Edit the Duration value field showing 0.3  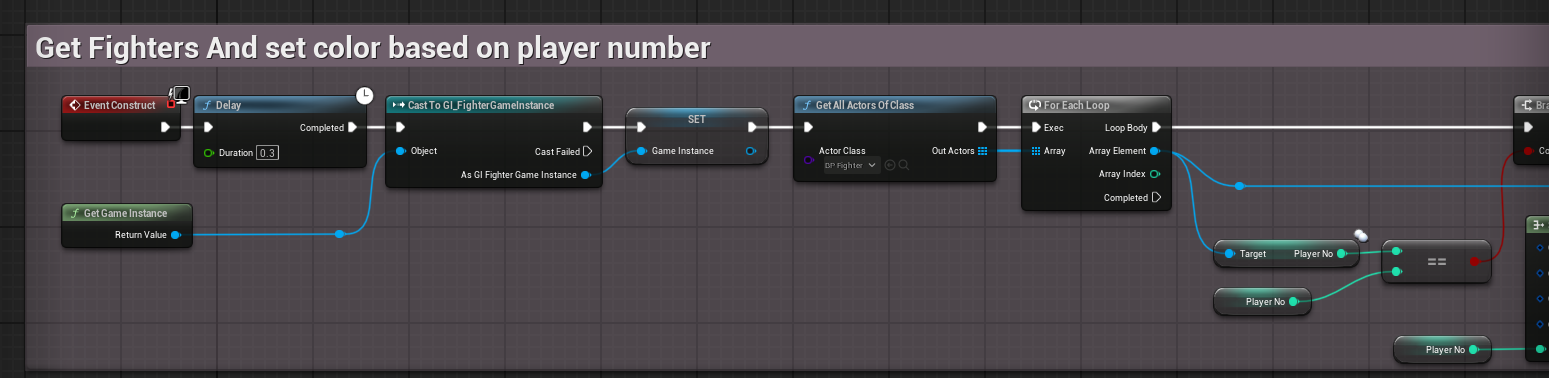pyautogui.click(x=268, y=153)
